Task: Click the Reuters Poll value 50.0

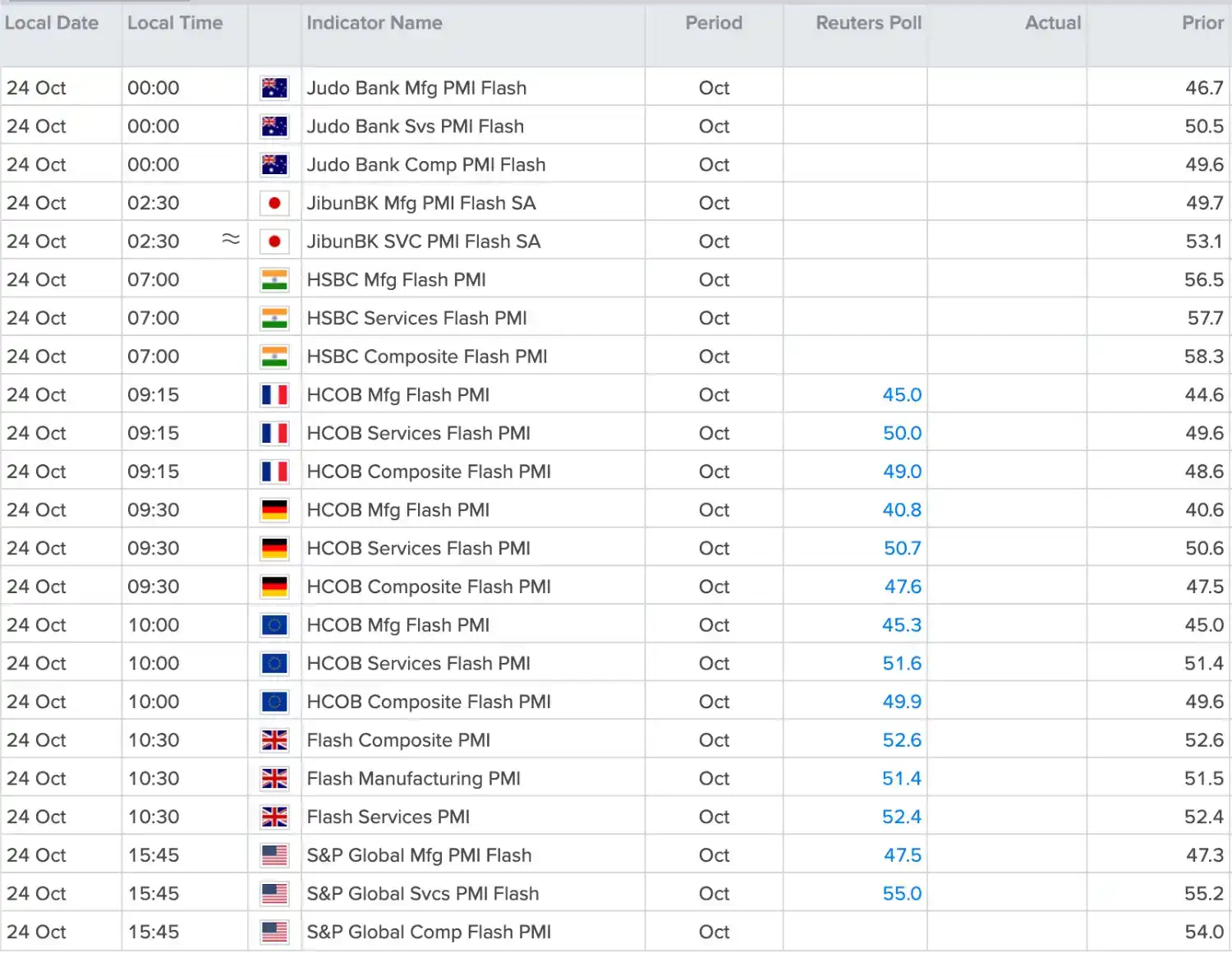Action: [x=902, y=433]
